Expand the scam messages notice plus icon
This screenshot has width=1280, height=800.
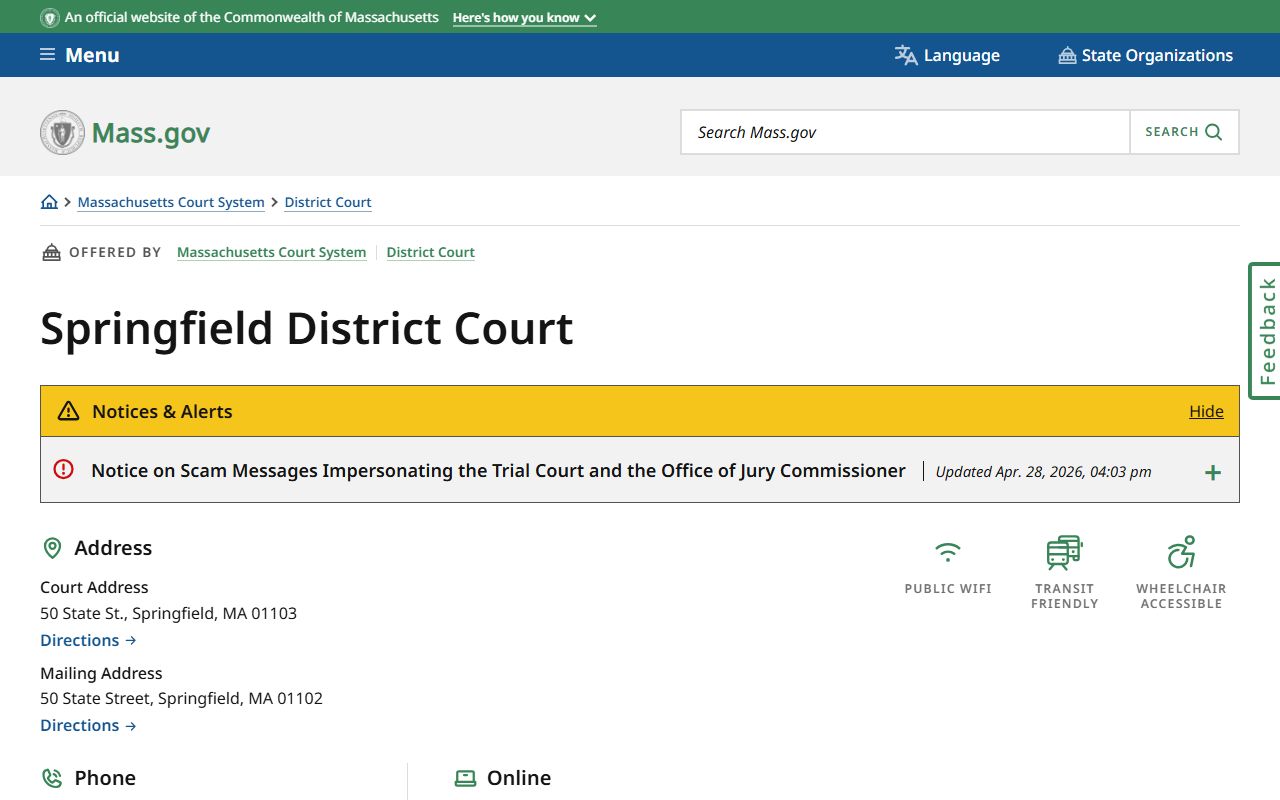point(1213,472)
